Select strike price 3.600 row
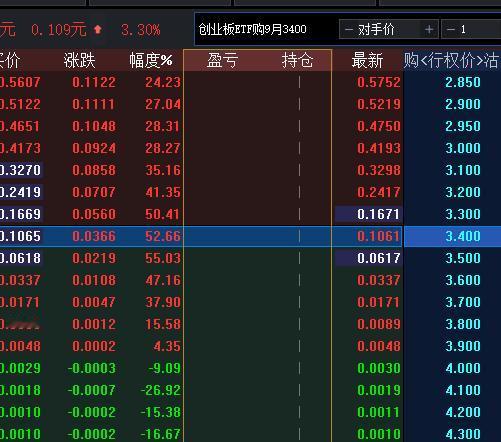501x442 pixels. tap(463, 280)
